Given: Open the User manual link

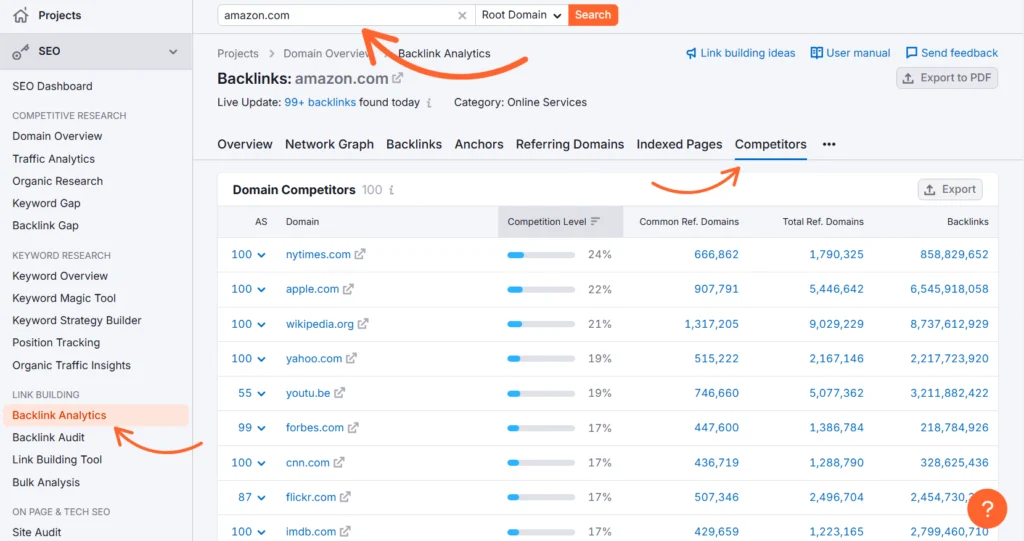Looking at the screenshot, I should [850, 53].
